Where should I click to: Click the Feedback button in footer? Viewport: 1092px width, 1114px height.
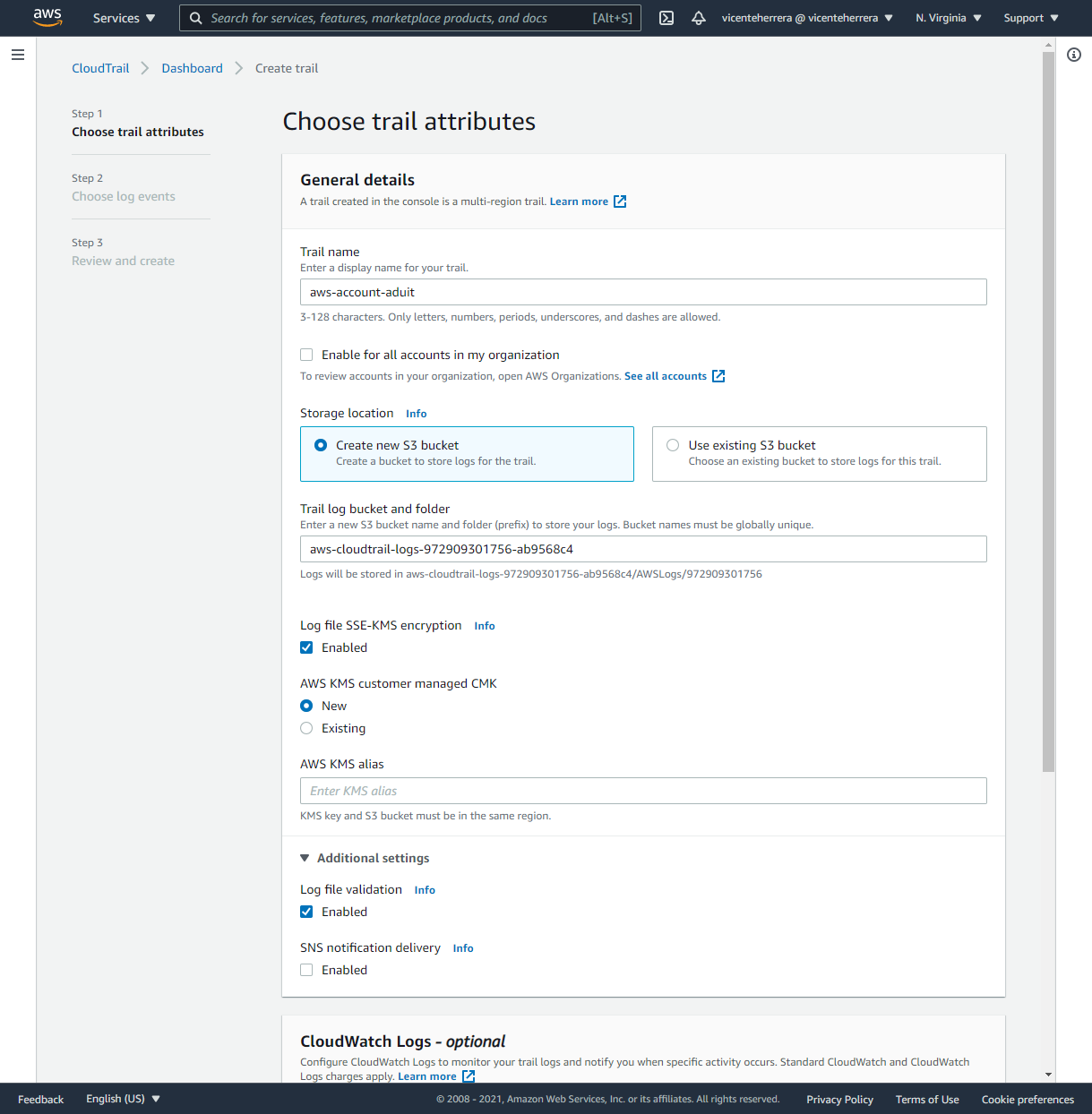click(40, 1099)
